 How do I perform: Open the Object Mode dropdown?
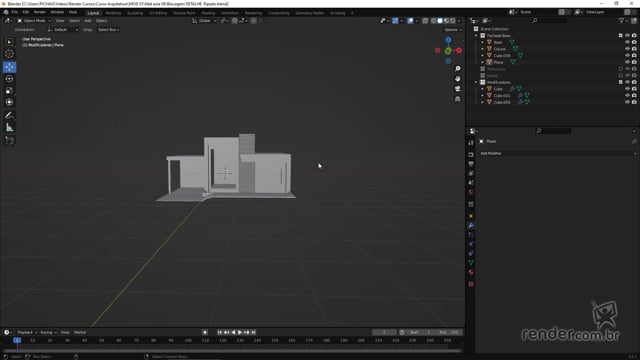click(x=34, y=20)
